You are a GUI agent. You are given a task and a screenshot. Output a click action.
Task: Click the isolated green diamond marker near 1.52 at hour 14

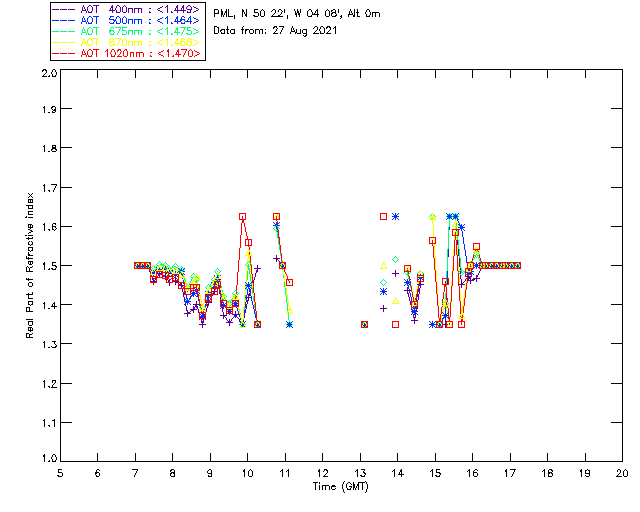pyautogui.click(x=396, y=260)
